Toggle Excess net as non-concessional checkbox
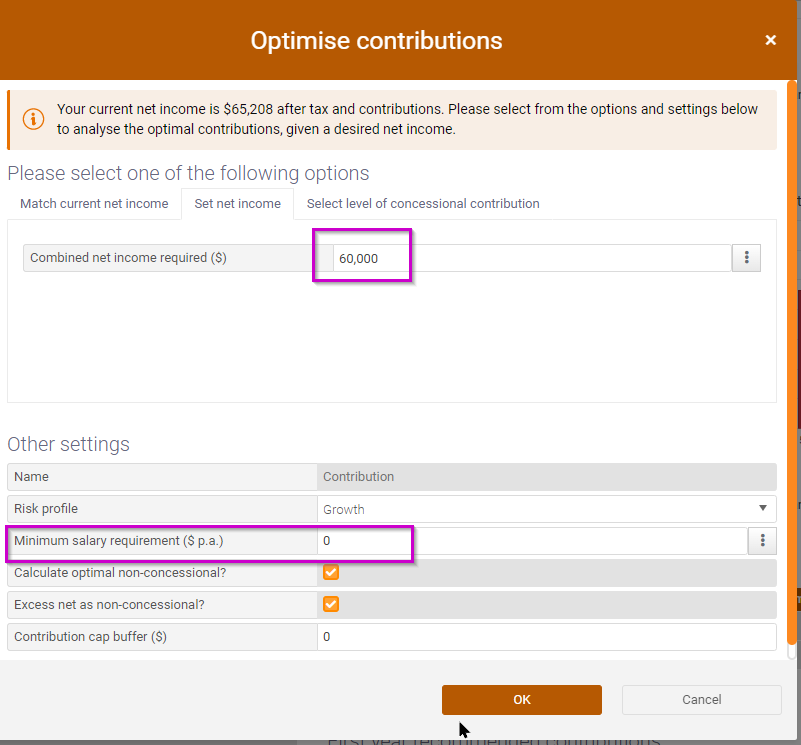The image size is (801, 745). point(331,604)
